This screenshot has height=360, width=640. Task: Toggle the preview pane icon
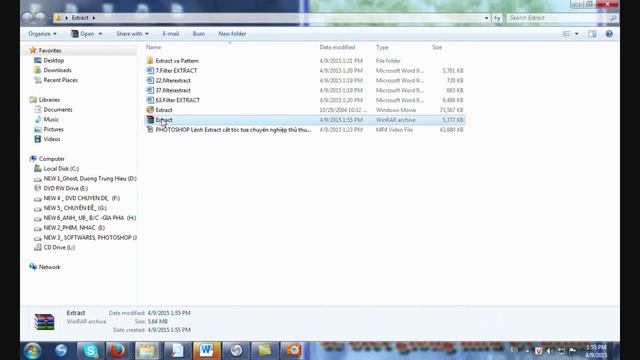592,34
